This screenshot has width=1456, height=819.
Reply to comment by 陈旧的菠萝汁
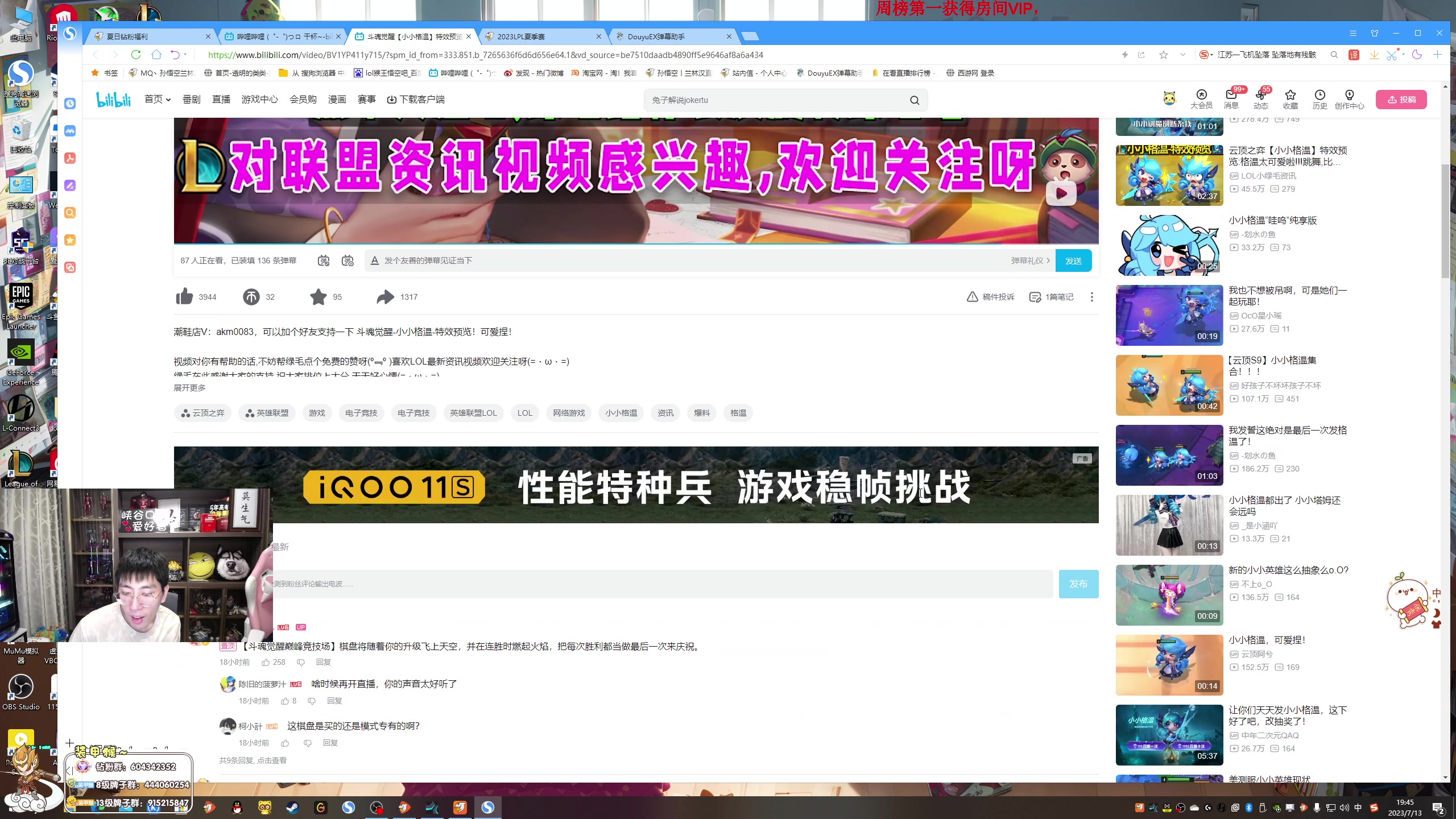(x=334, y=701)
